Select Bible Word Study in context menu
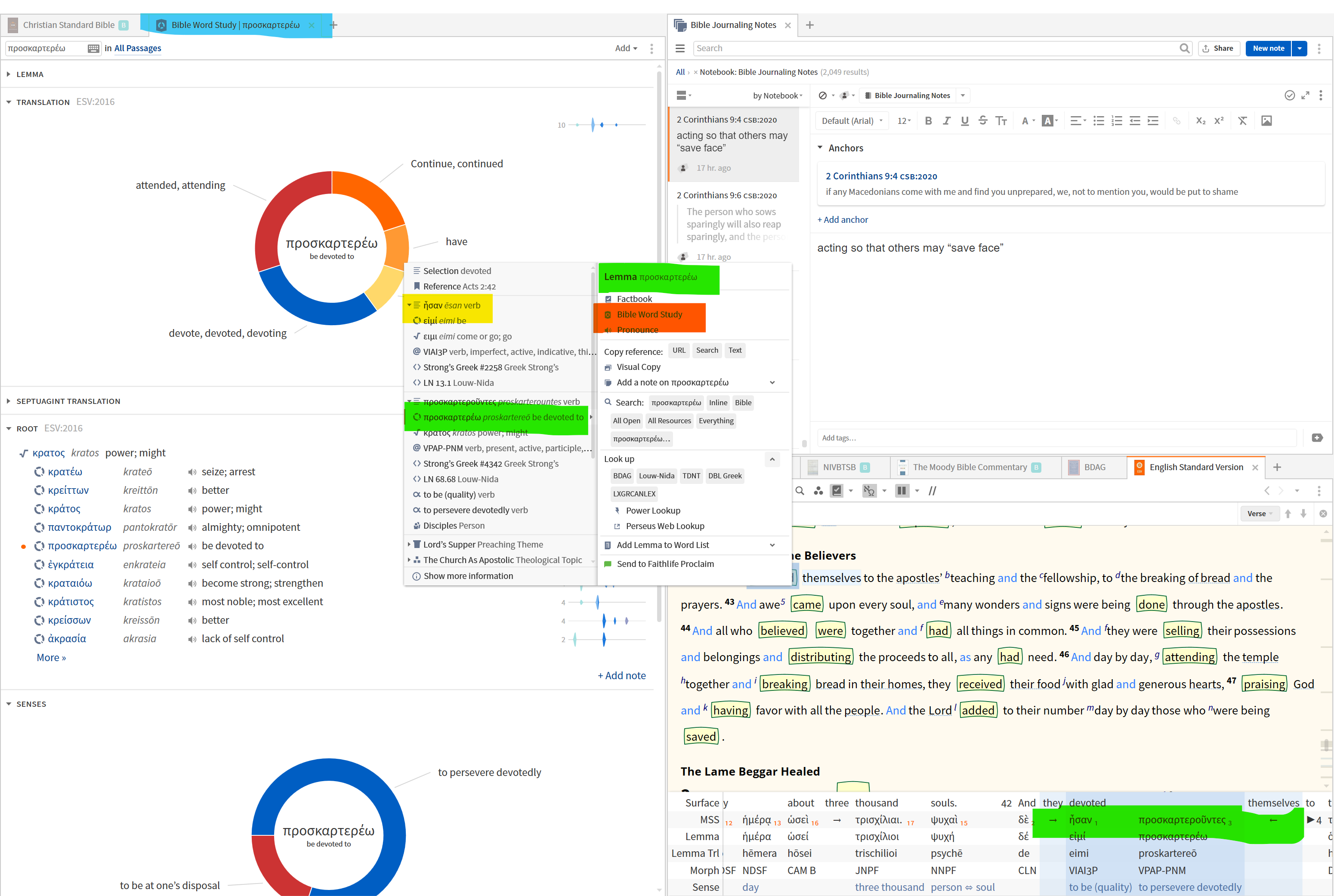 pos(649,314)
